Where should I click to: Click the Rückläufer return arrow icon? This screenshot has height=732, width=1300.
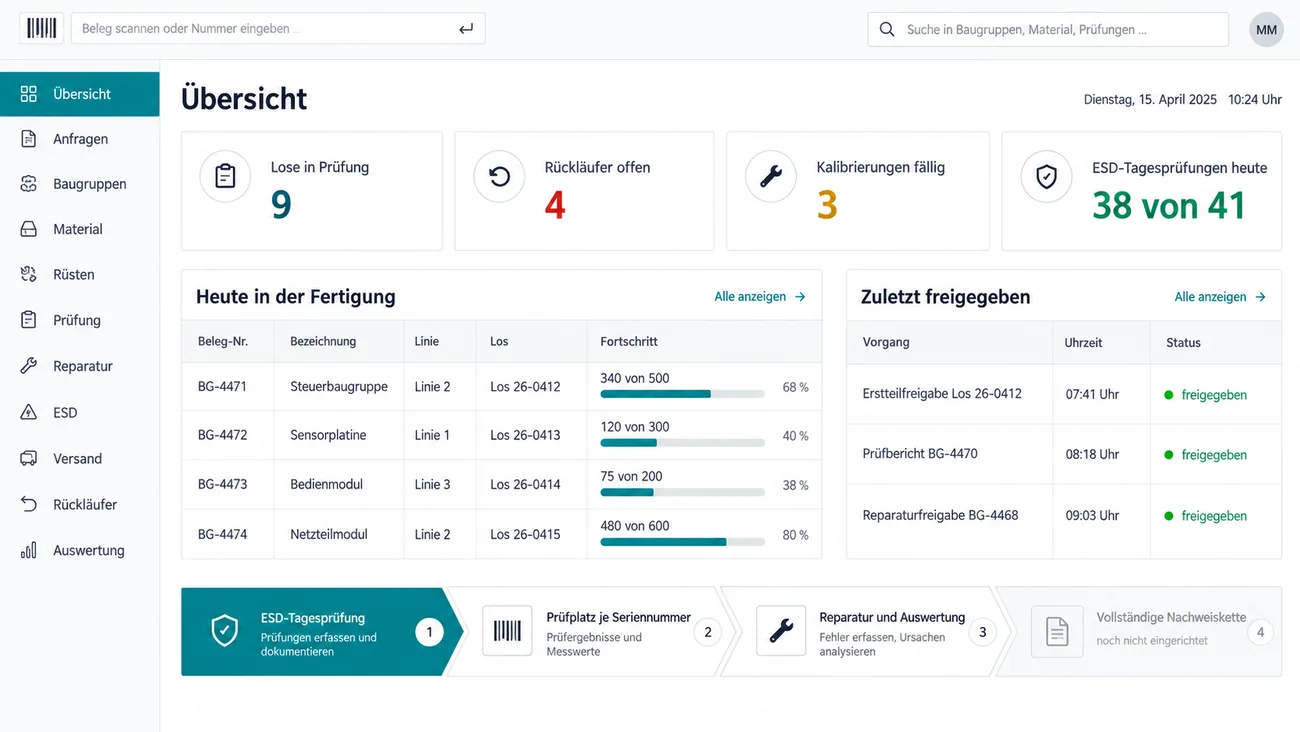29,504
